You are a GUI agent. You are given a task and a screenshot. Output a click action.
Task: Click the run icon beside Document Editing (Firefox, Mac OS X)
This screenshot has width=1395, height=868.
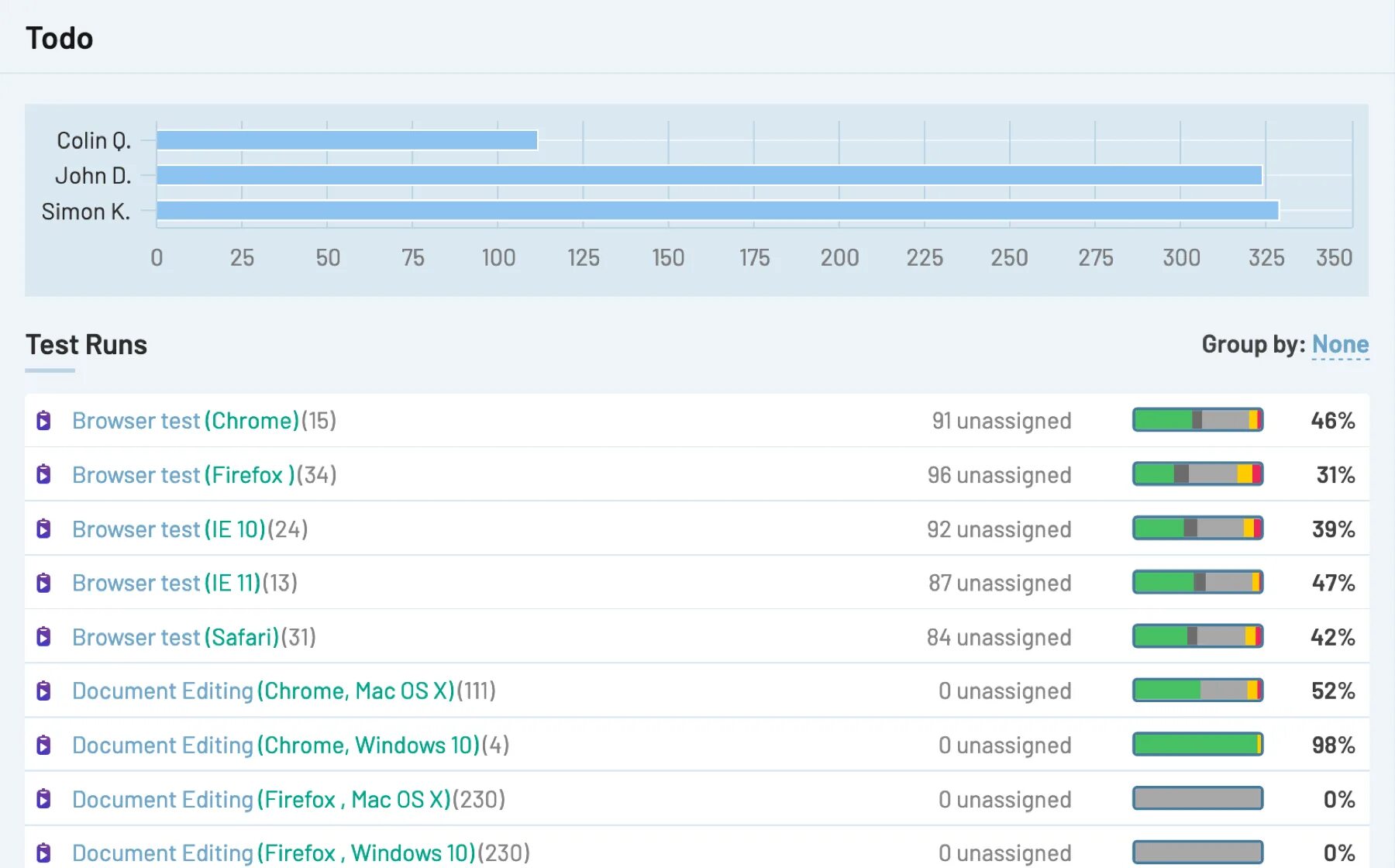(44, 799)
